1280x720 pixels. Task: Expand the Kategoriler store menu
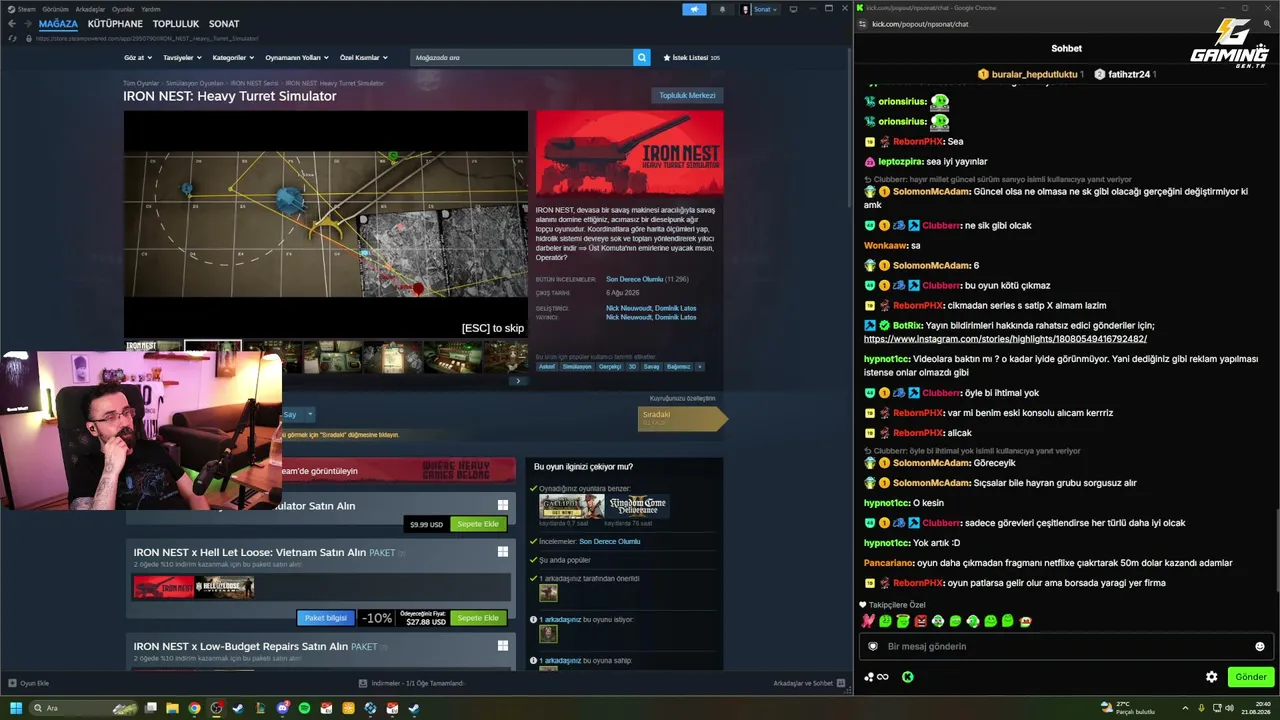(233, 58)
